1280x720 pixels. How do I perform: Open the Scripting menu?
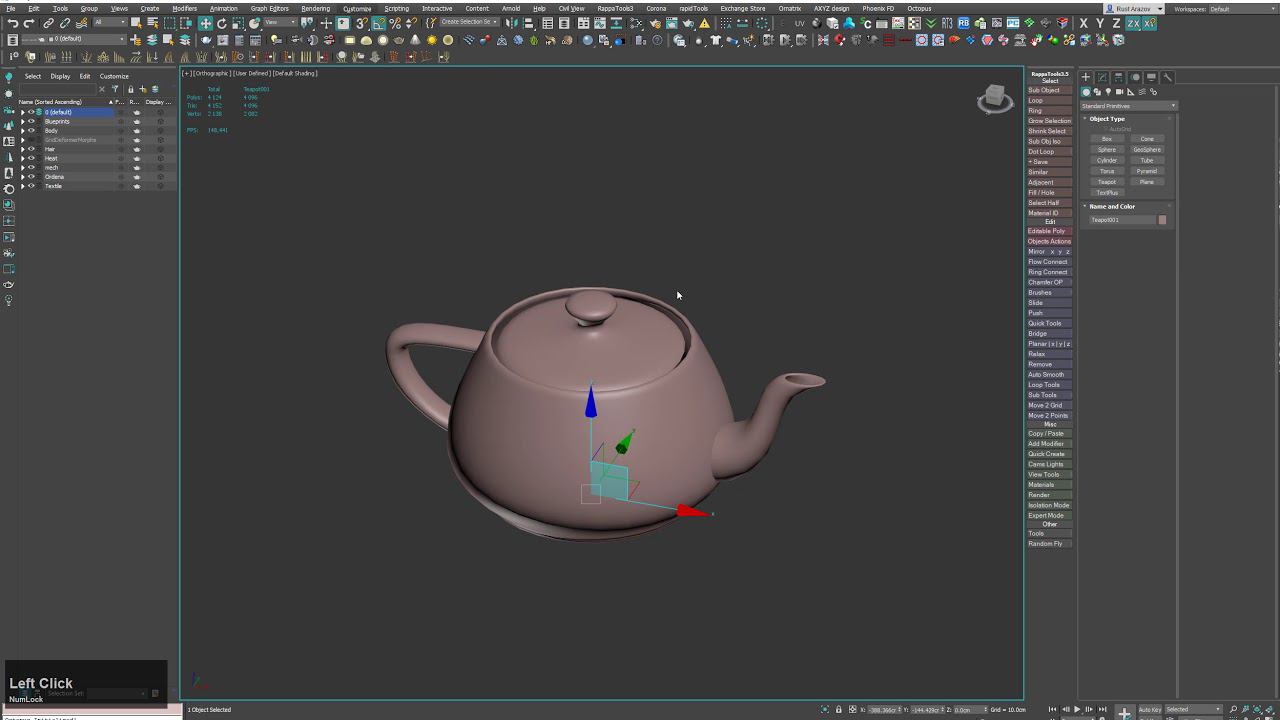pyautogui.click(x=396, y=8)
